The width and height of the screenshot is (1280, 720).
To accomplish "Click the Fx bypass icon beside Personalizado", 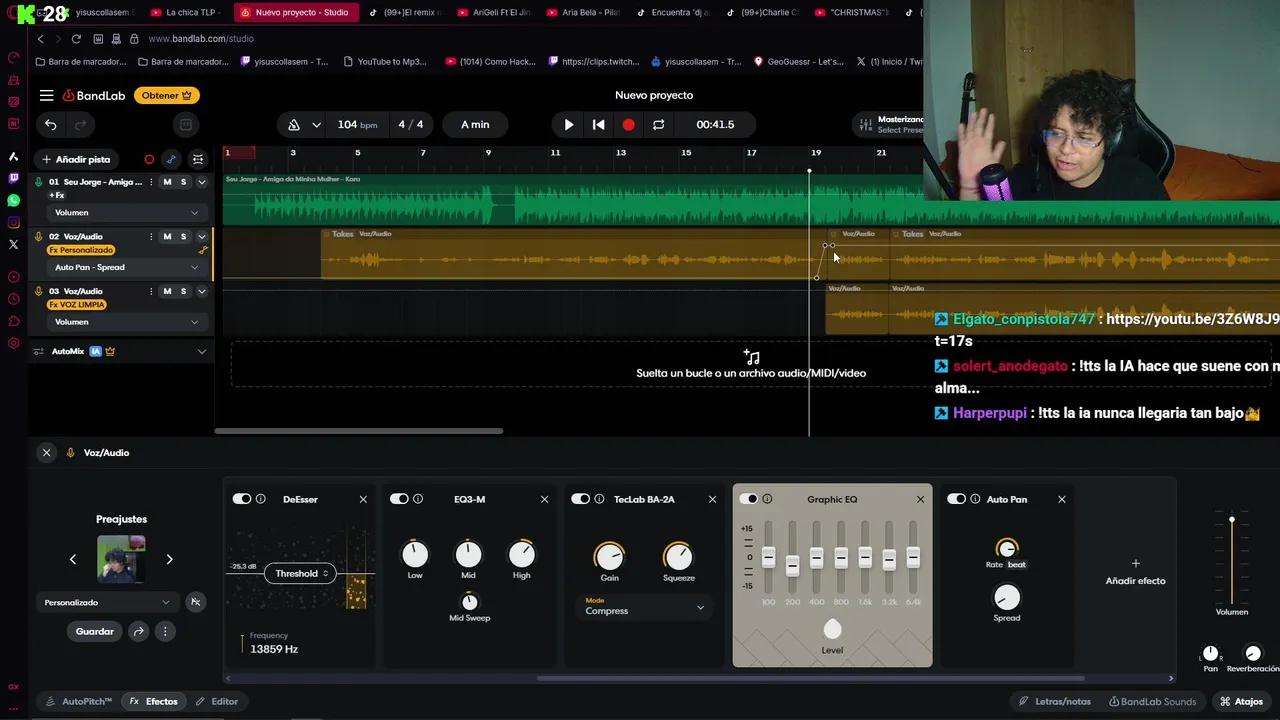I will 195,602.
